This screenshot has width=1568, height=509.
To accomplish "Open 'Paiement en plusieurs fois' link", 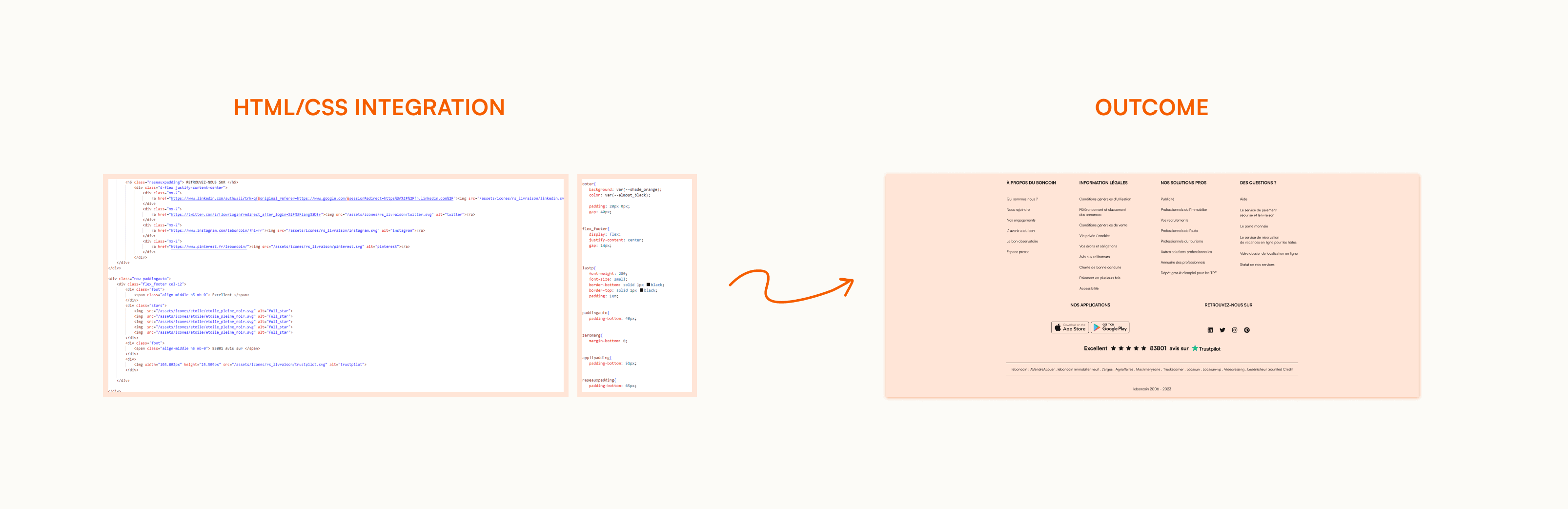I will [1100, 278].
